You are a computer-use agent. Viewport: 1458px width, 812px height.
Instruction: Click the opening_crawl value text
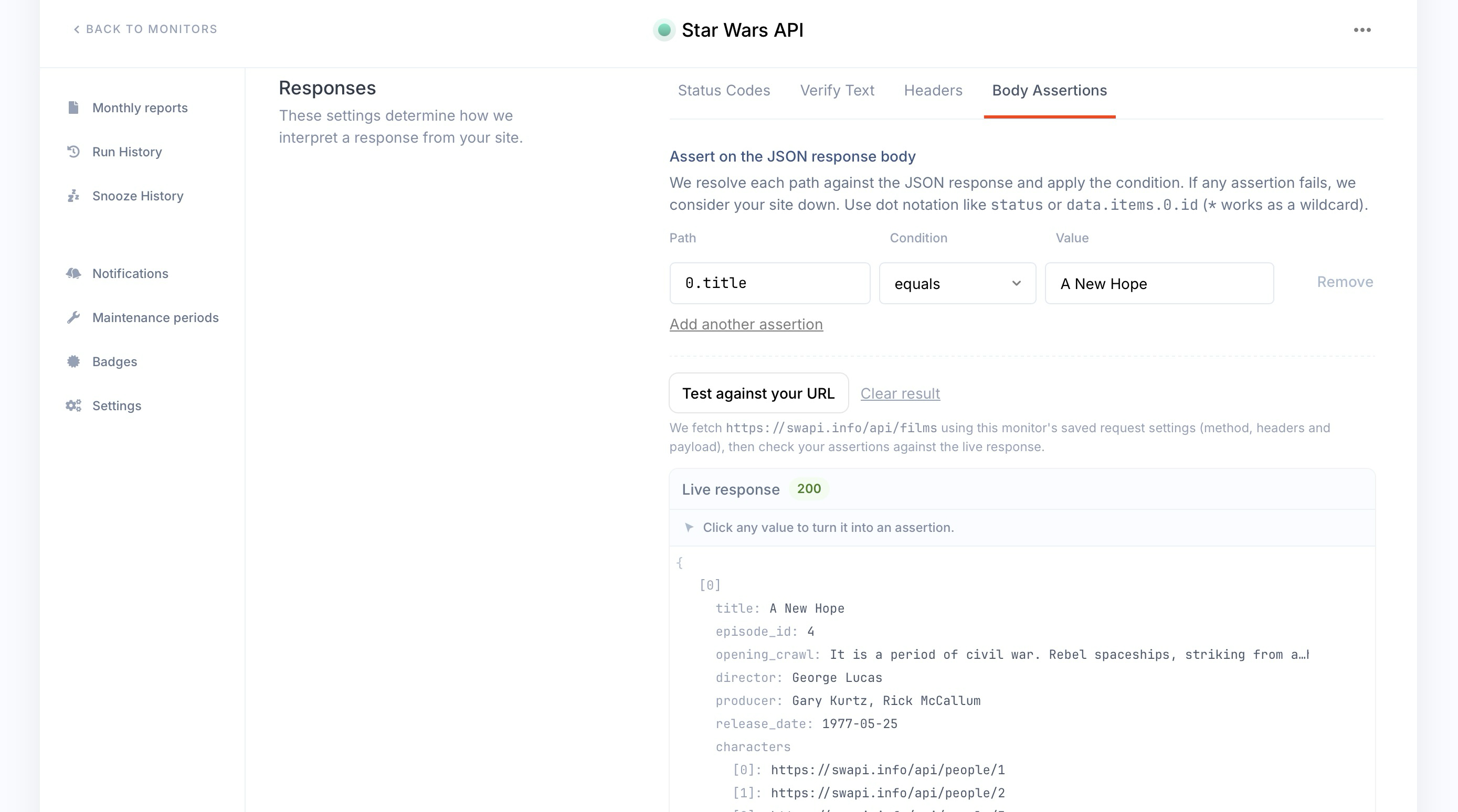coord(1069,655)
